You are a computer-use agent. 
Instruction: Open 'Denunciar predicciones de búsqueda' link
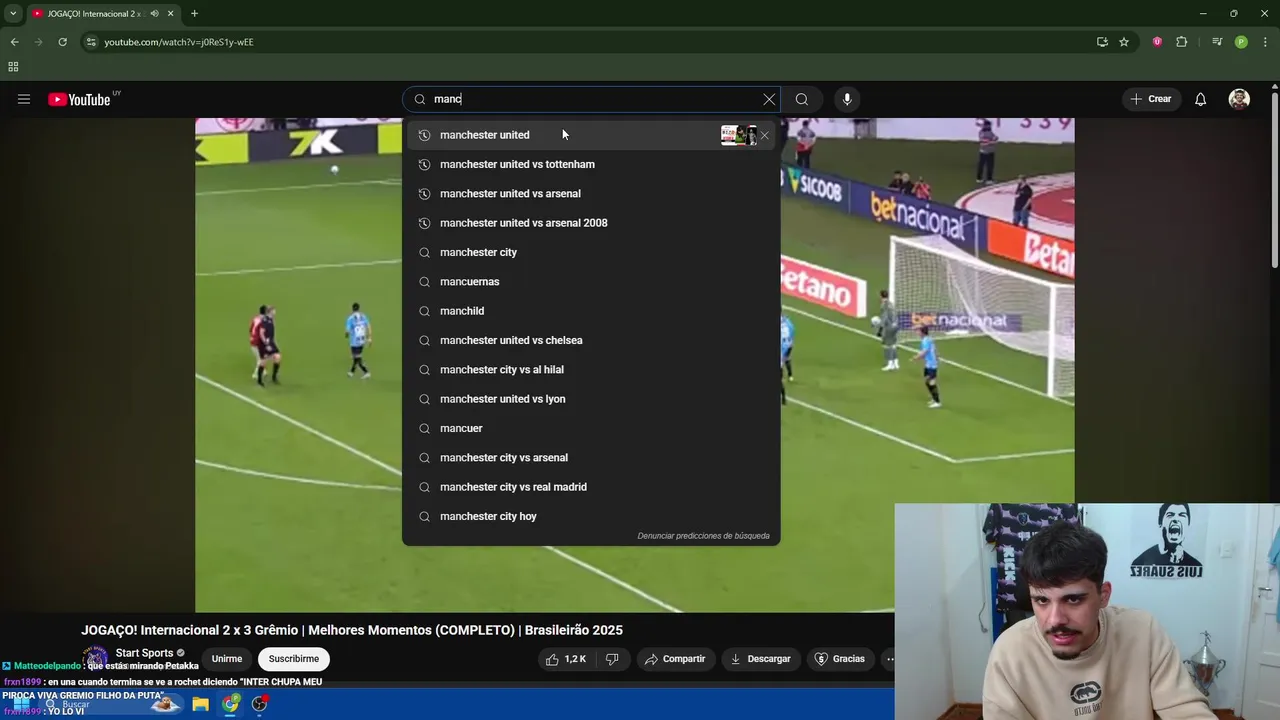click(x=703, y=536)
